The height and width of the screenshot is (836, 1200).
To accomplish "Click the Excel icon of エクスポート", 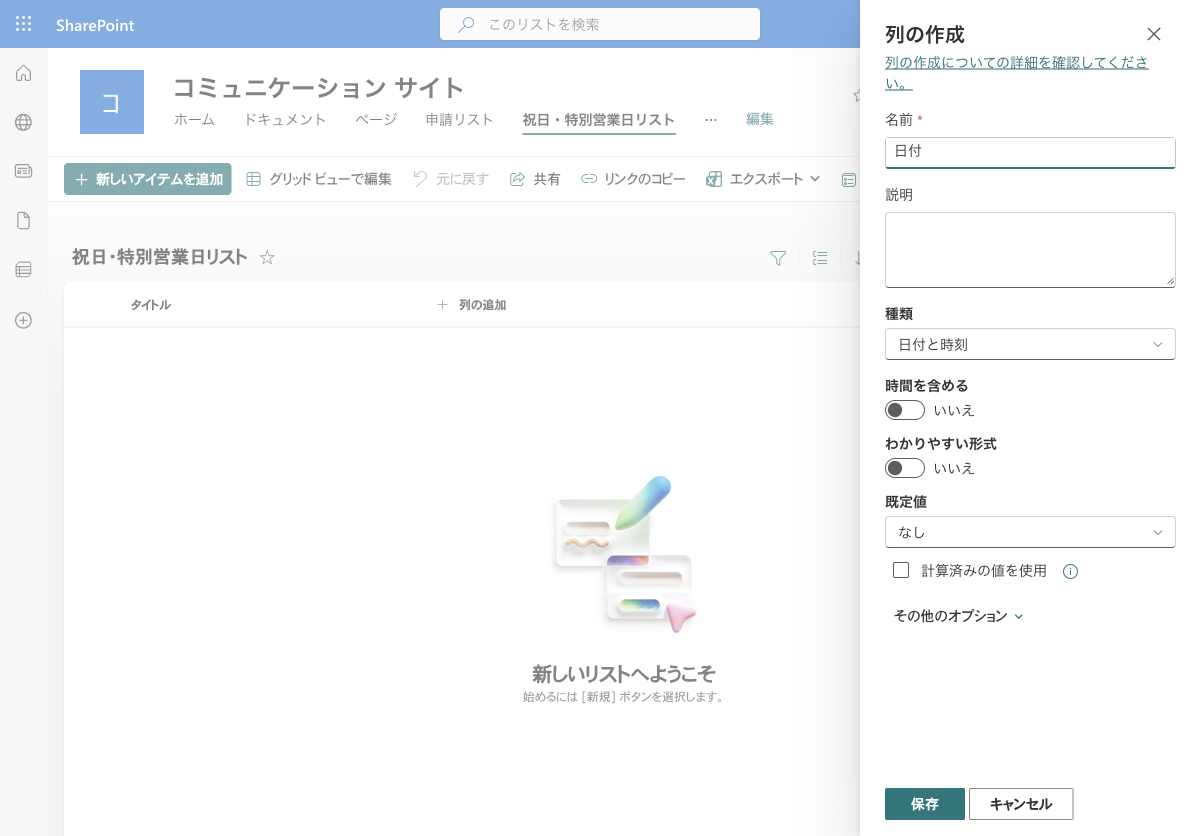I will tap(714, 179).
